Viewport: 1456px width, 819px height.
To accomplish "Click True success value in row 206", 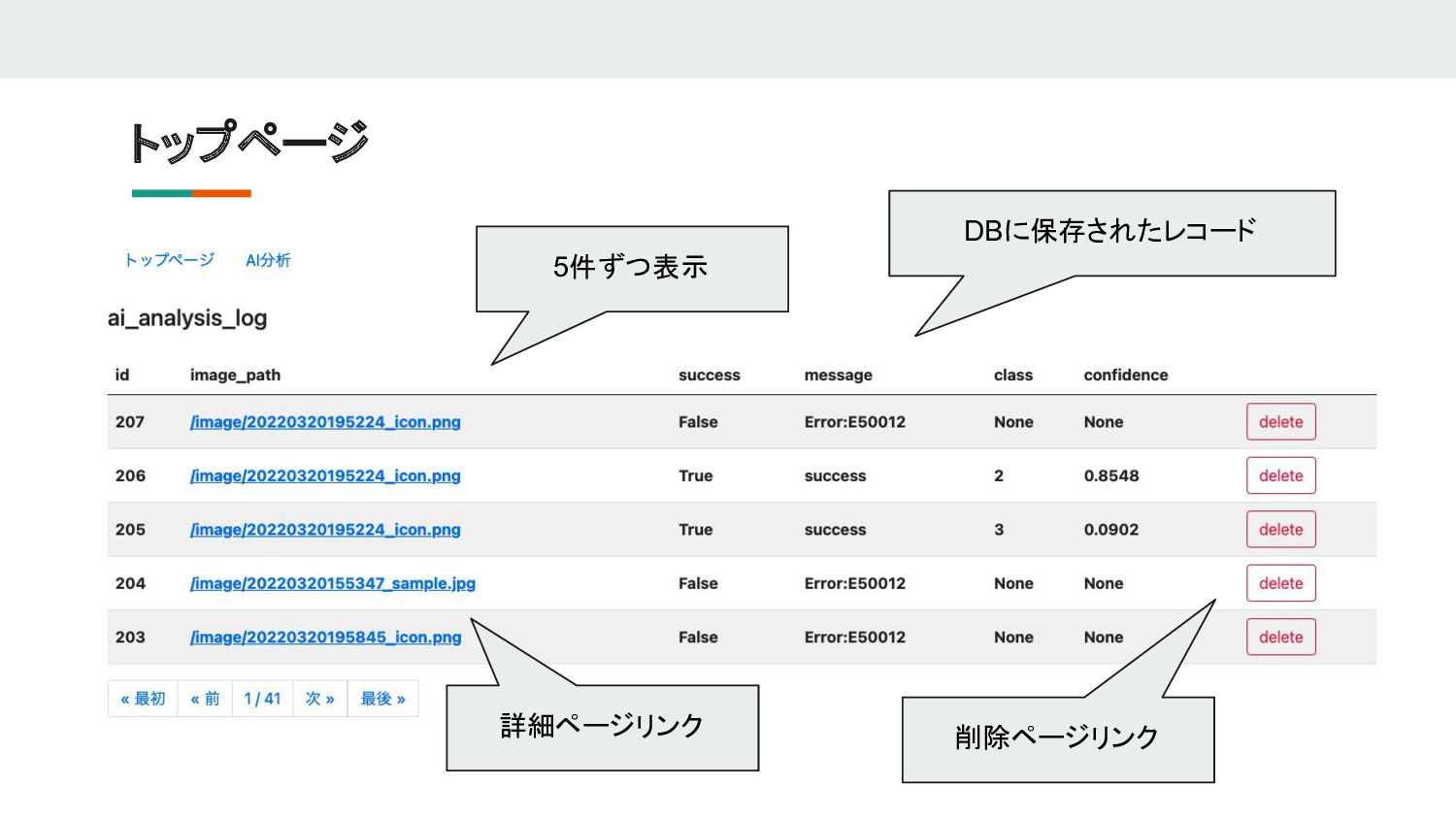I will [695, 475].
